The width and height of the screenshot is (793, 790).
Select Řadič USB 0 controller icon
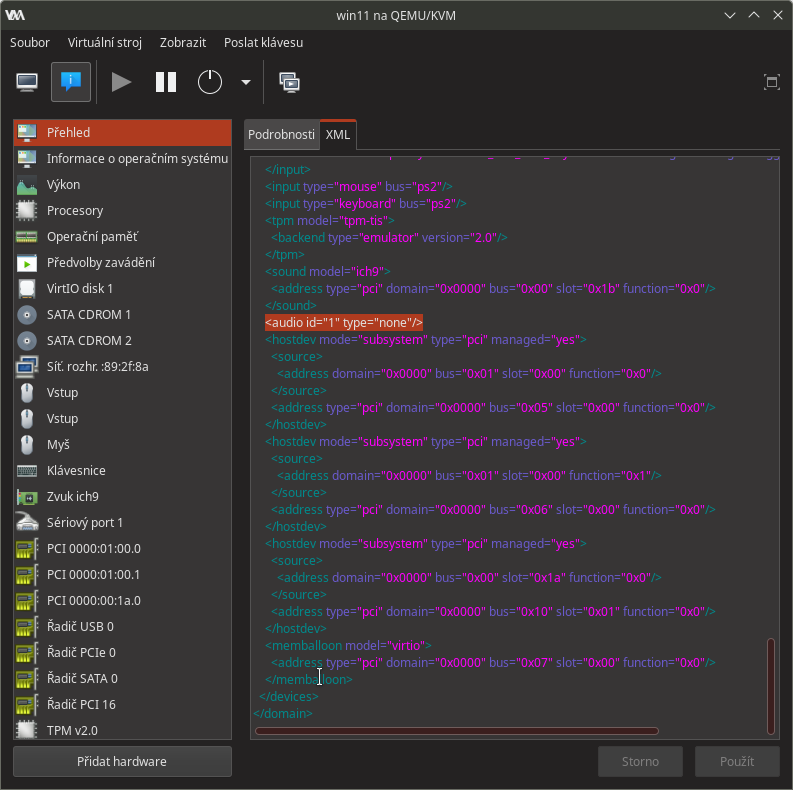[27, 627]
